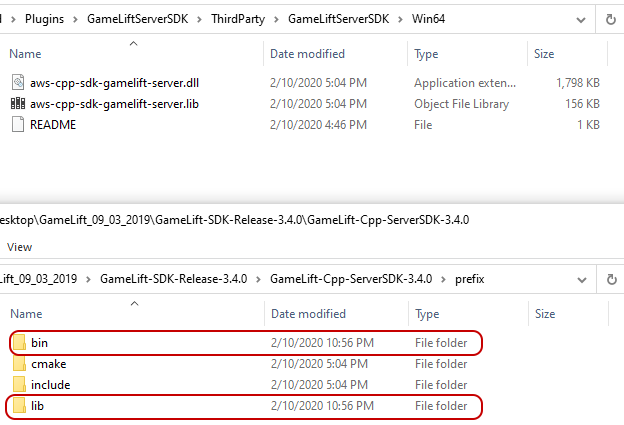Click the lib folder icon
The height and width of the screenshot is (425, 624).
19,406
